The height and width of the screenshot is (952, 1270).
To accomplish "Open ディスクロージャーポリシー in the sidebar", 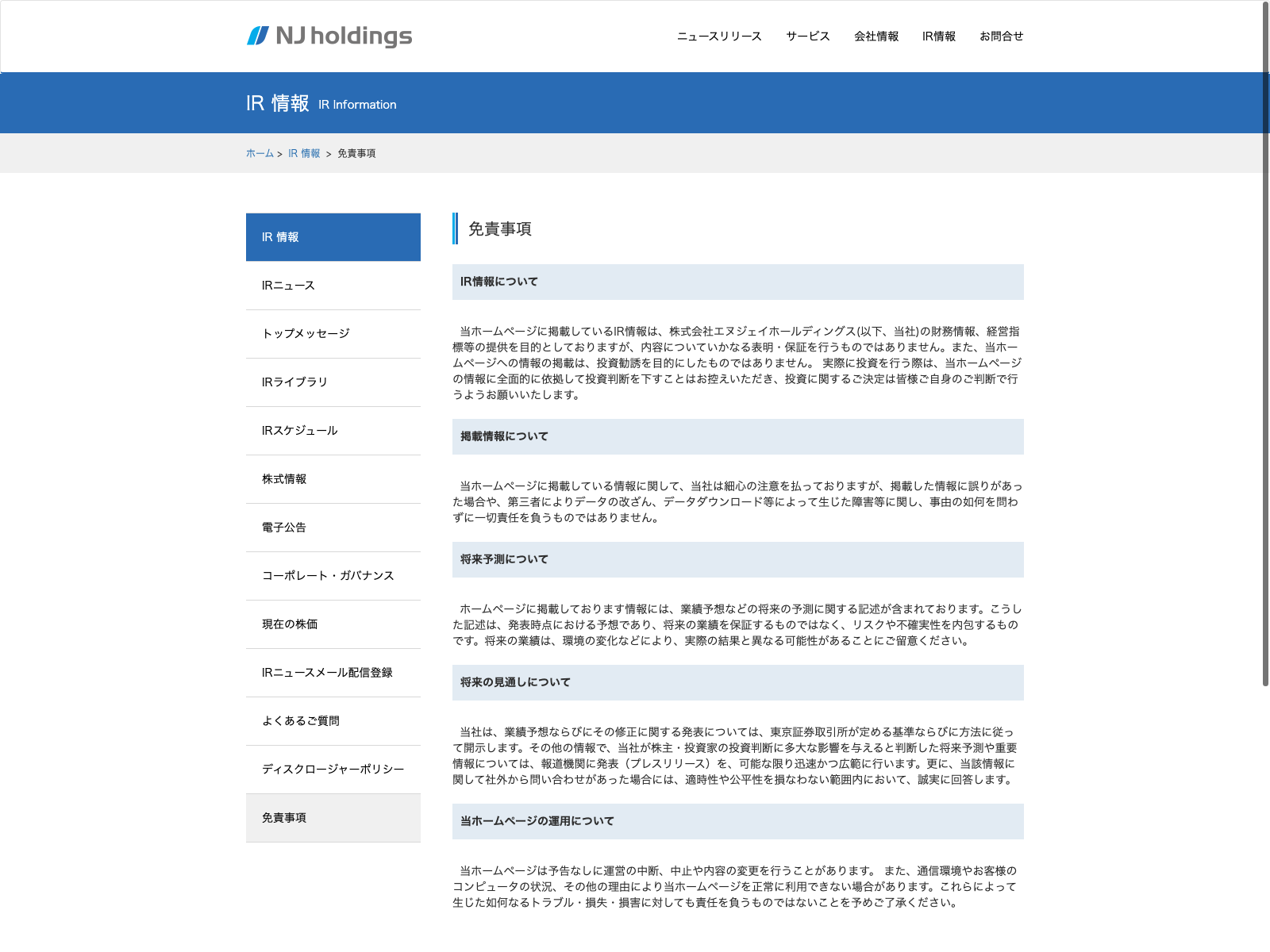I will pyautogui.click(x=333, y=770).
